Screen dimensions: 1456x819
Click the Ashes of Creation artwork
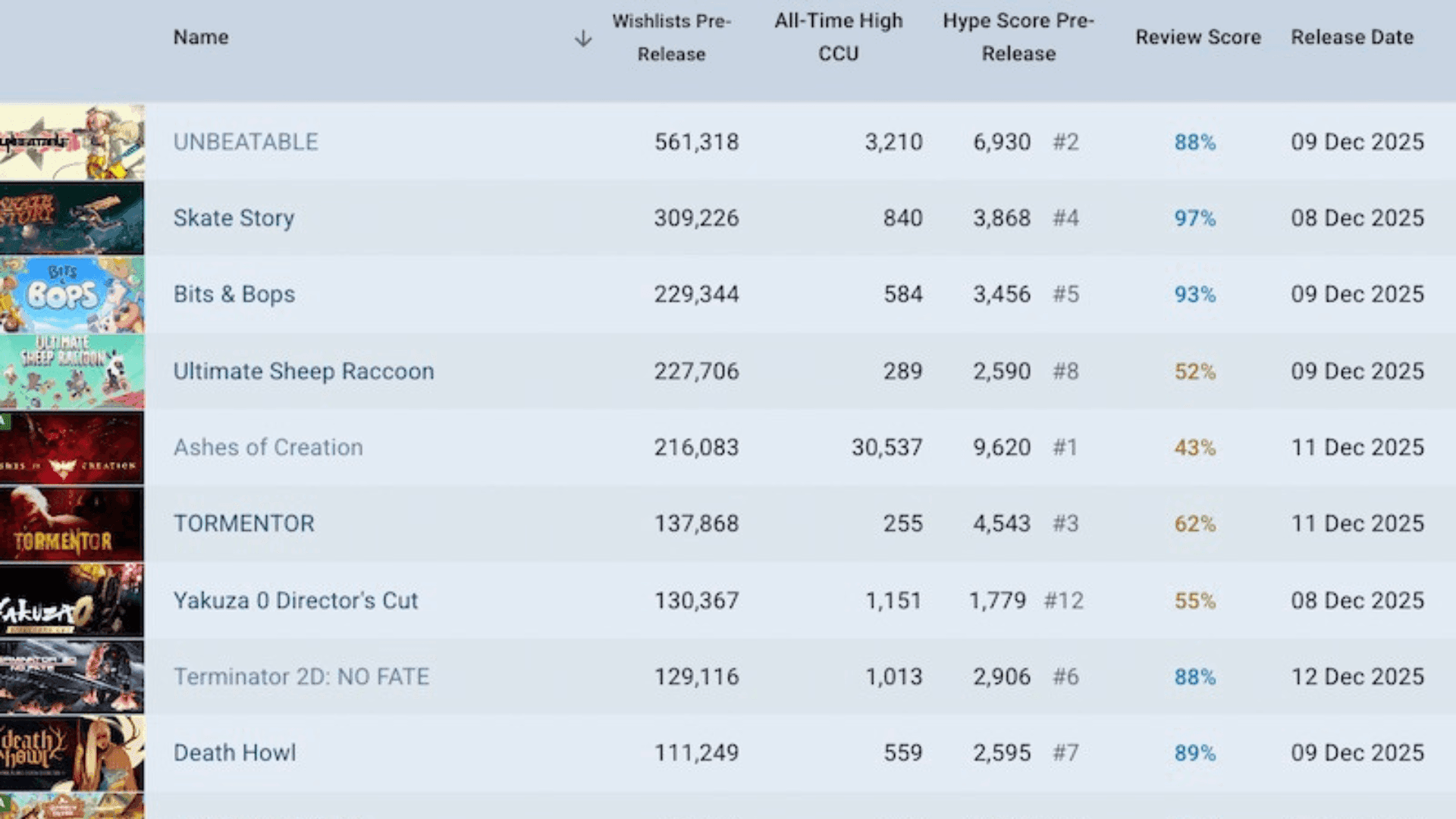[x=72, y=447]
